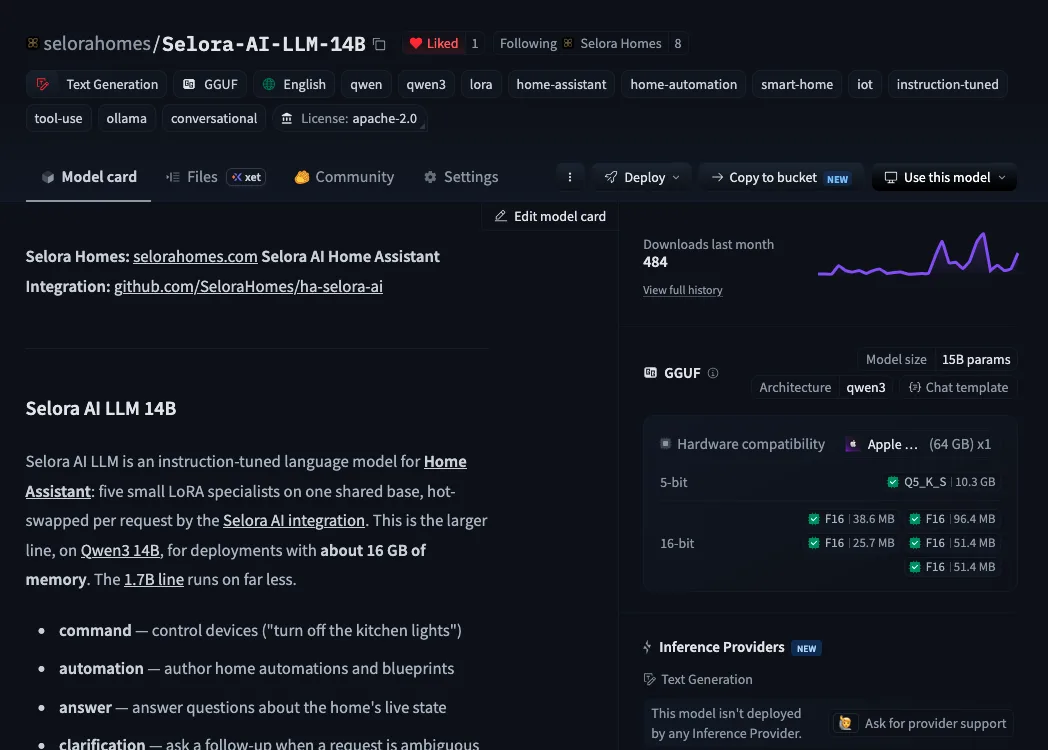Screen dimensions: 1048x750
Task: Expand the Use this model dropdown
Action: (x=944, y=177)
